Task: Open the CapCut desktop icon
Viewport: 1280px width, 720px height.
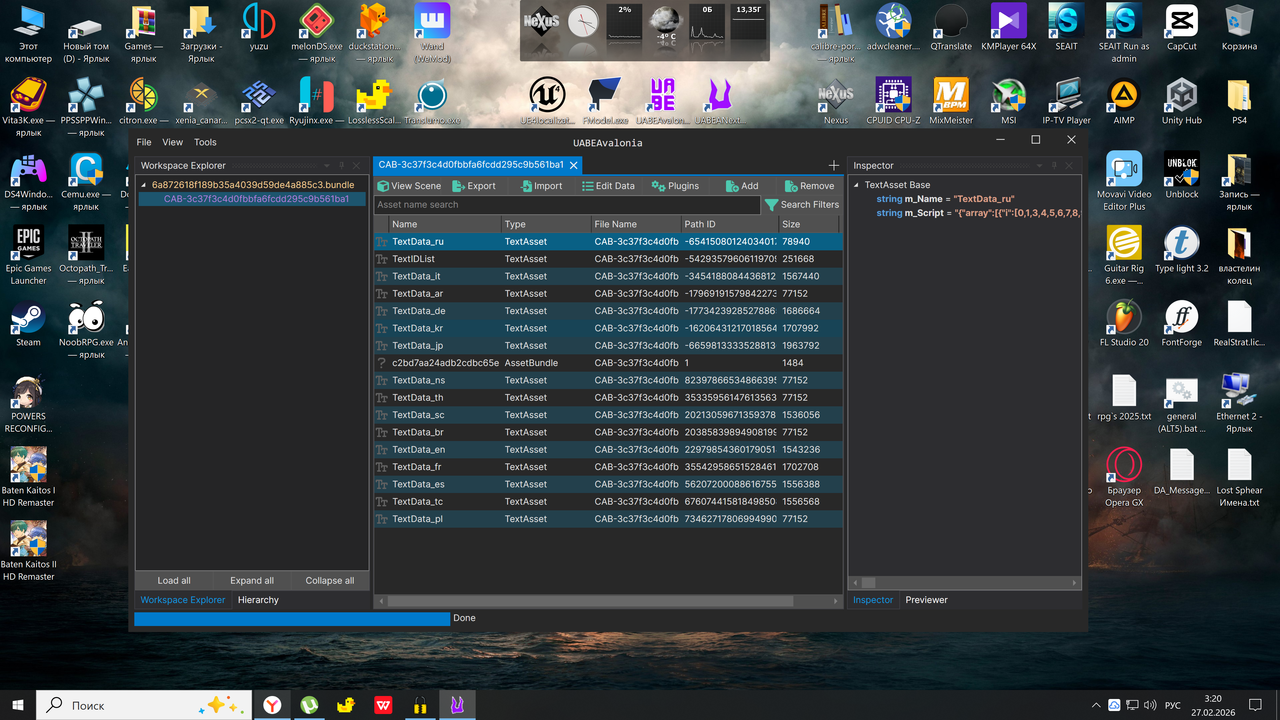Action: point(1181,28)
